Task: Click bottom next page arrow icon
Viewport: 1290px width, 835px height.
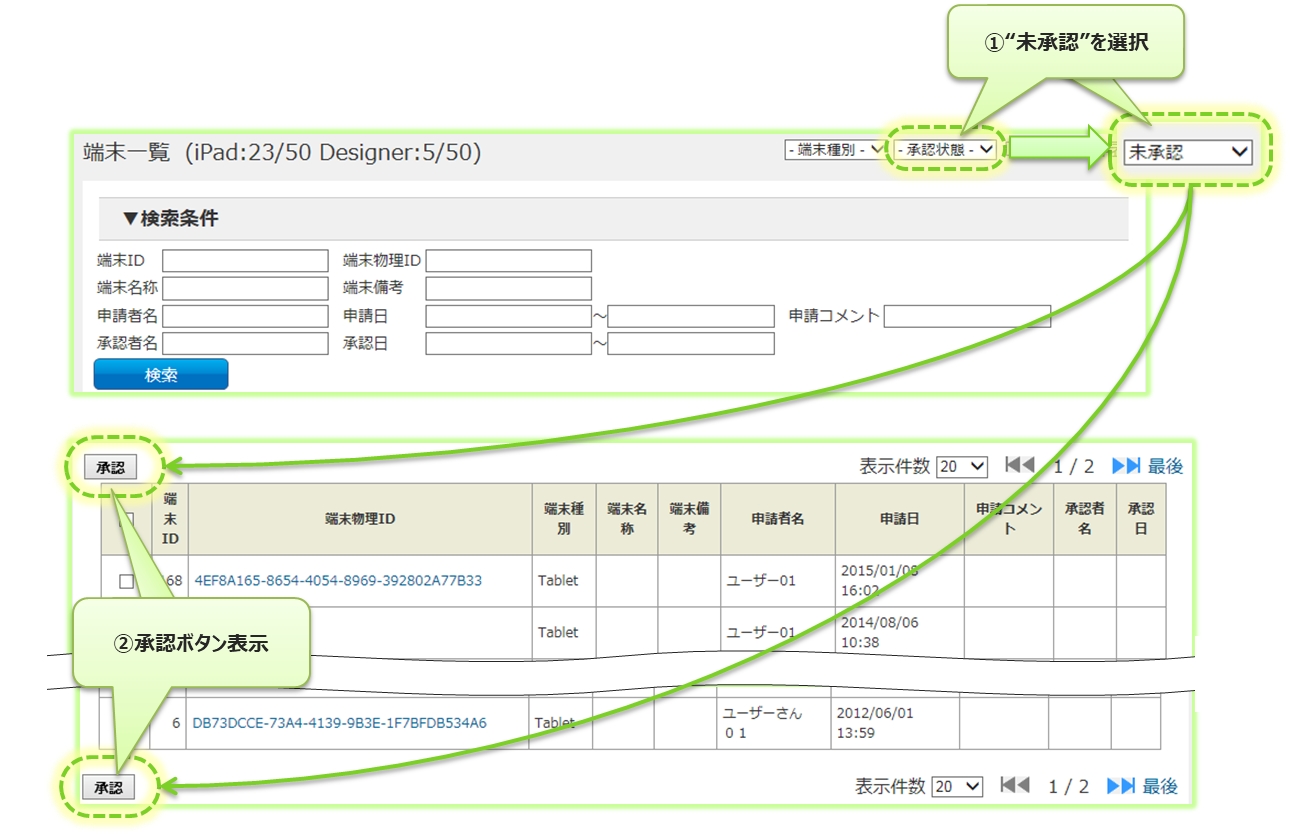Action: click(x=1121, y=786)
